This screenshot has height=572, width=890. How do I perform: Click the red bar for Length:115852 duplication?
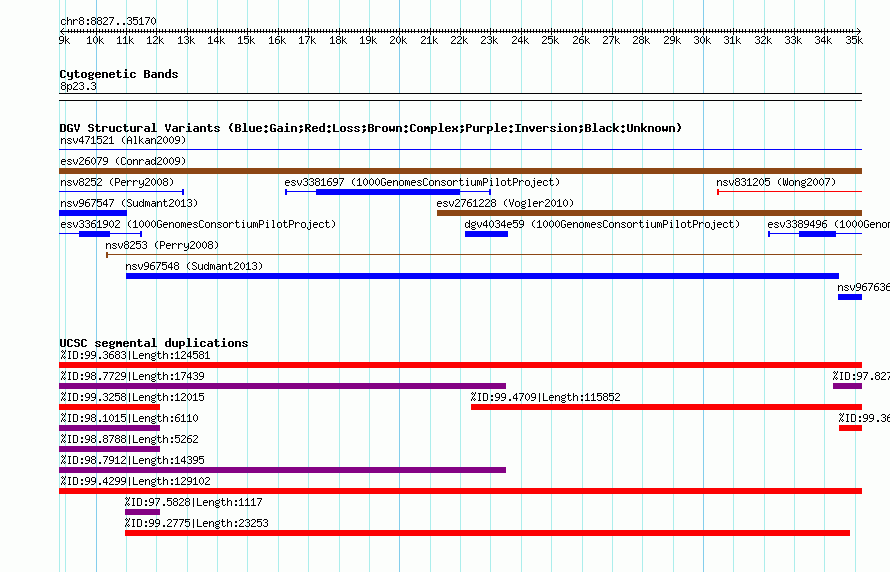pos(666,407)
